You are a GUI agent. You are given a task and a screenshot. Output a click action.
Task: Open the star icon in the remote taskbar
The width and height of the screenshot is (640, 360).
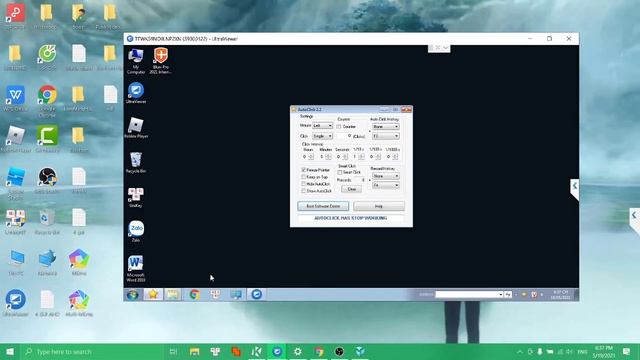pyautogui.click(x=153, y=294)
